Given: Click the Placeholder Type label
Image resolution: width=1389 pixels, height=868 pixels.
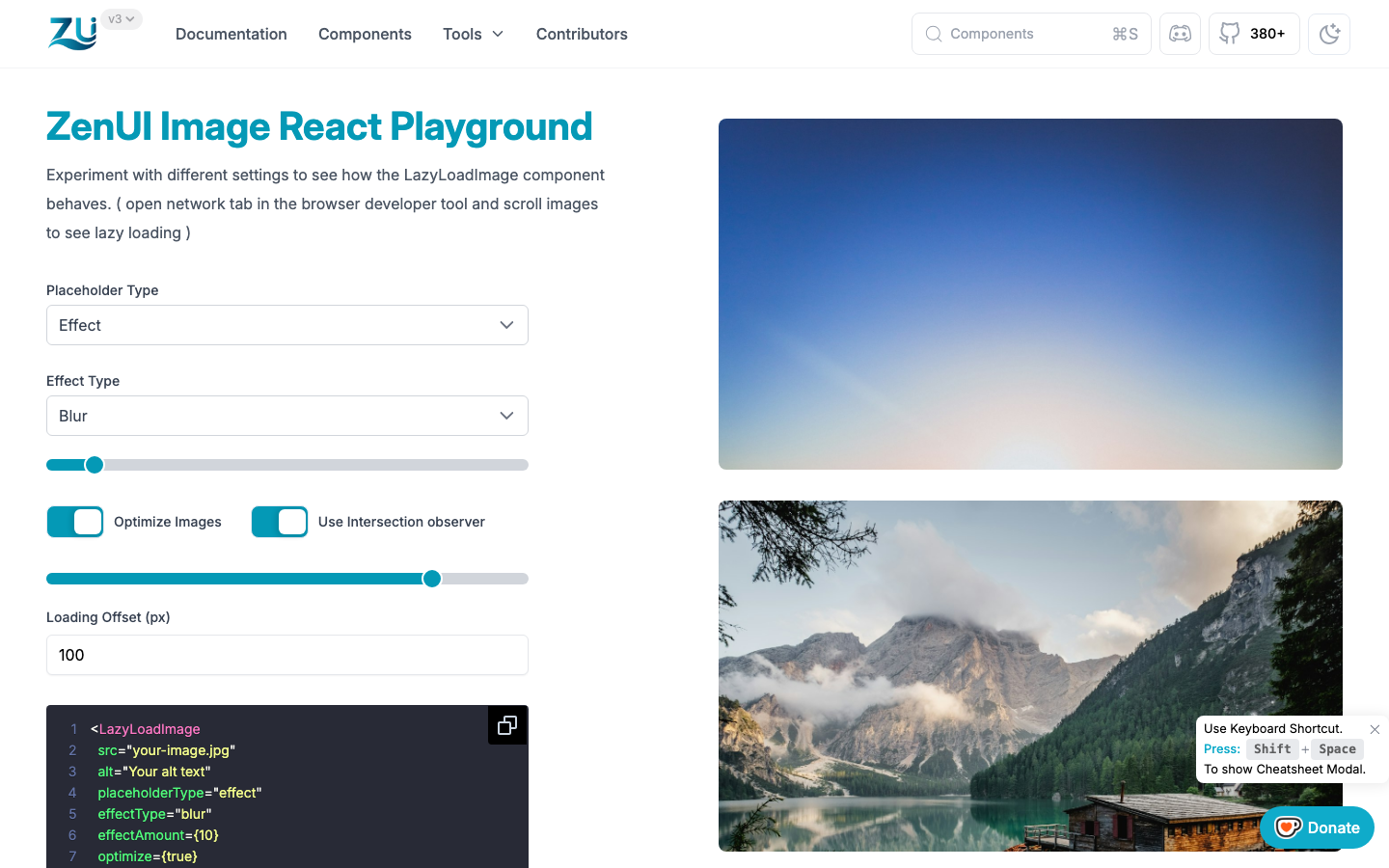Looking at the screenshot, I should 102,290.
